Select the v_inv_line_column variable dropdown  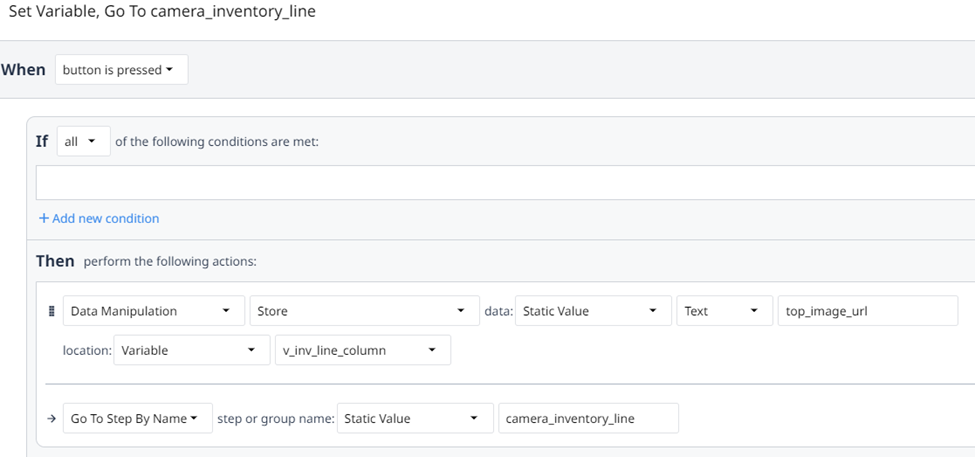click(362, 350)
